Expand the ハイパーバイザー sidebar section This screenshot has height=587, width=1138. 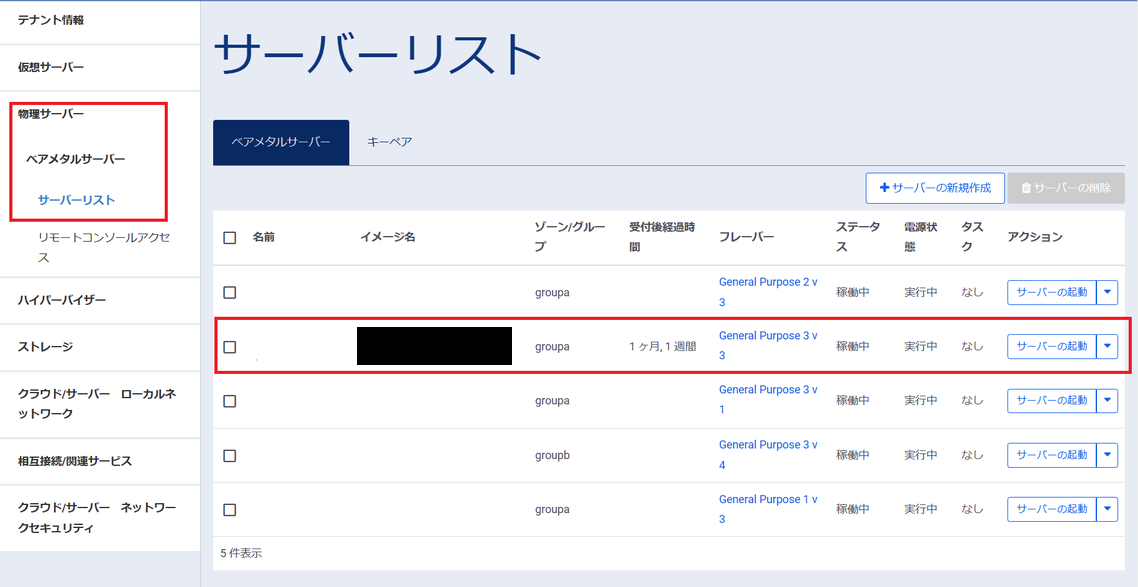click(x=62, y=300)
